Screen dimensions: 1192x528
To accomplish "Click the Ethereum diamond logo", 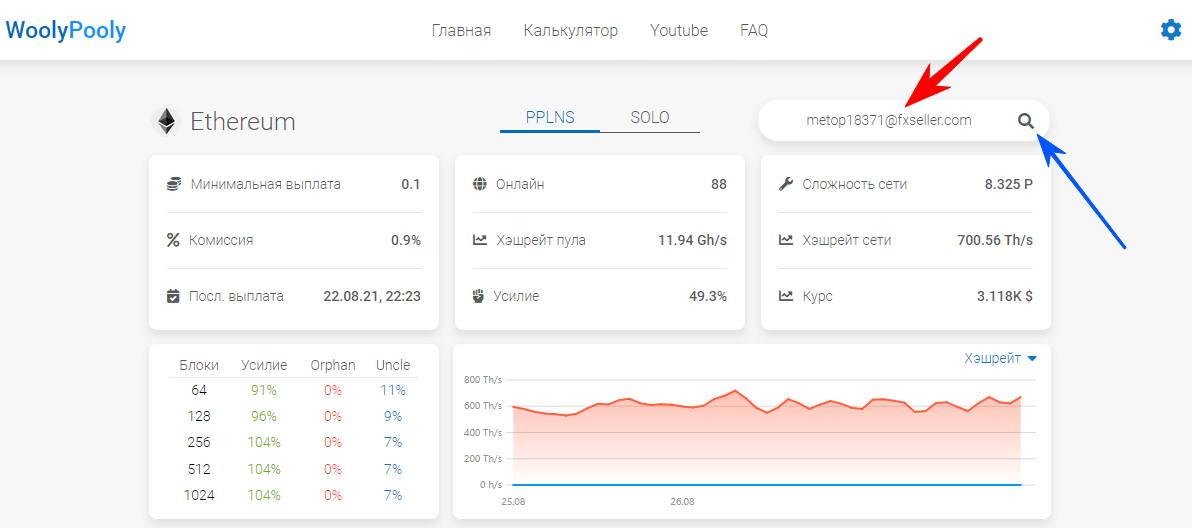I will click(x=166, y=122).
